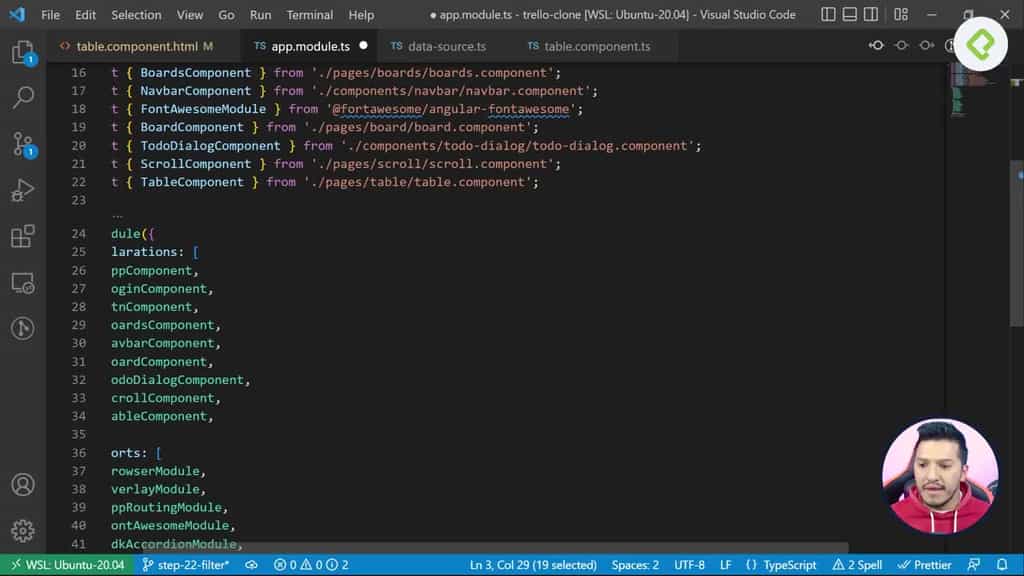
Task: Open the Search panel in the Activity Bar
Action: [x=22, y=96]
